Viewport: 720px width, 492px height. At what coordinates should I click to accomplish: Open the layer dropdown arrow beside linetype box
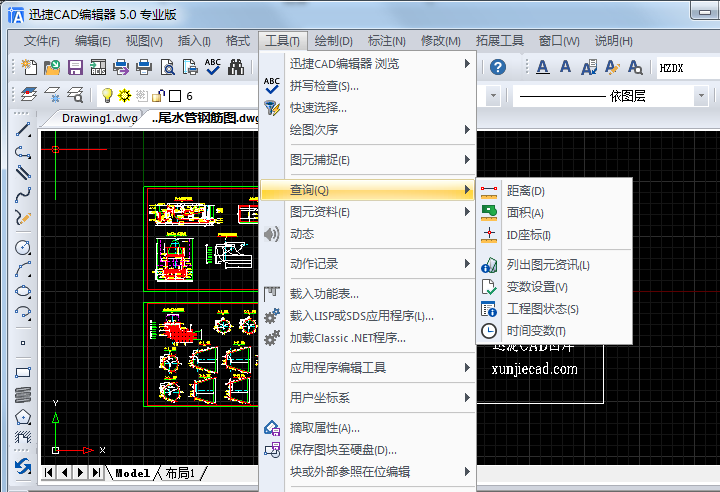493,96
